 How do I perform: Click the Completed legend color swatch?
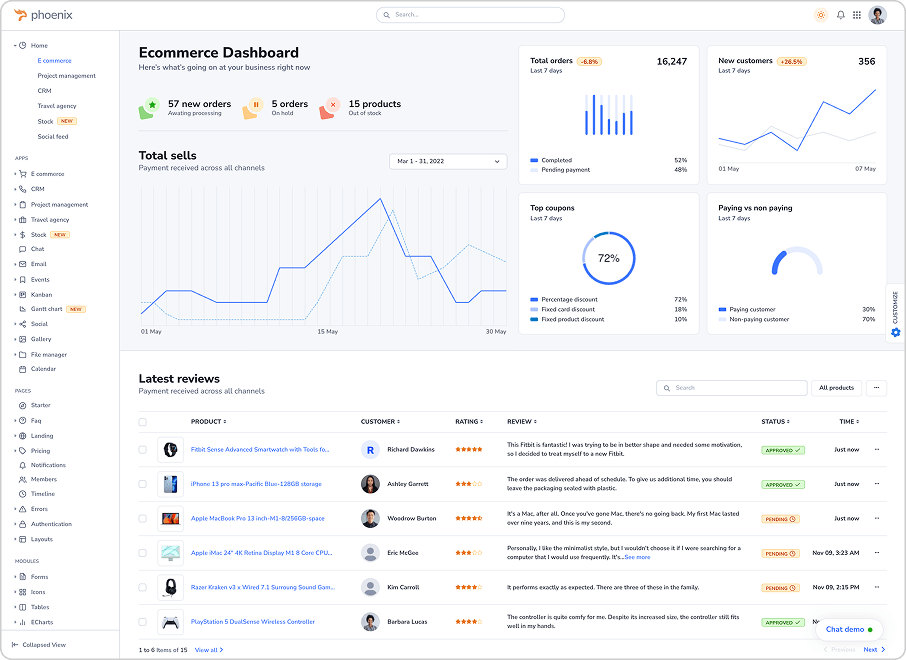534,160
